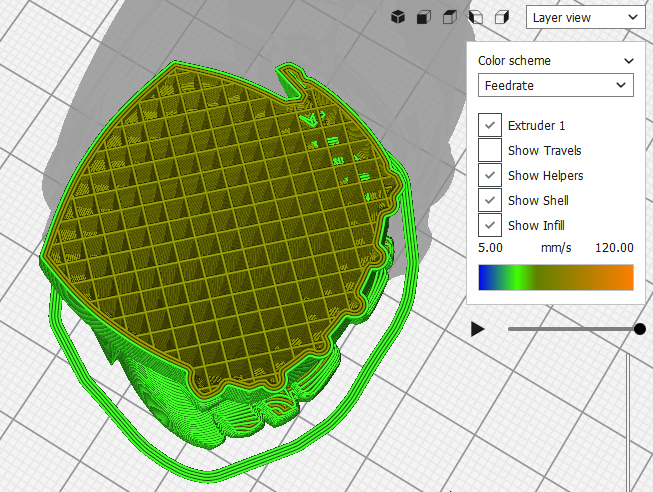The height and width of the screenshot is (492, 653).
Task: Switch to the 3D perspective camera view
Action: pyautogui.click(x=397, y=17)
